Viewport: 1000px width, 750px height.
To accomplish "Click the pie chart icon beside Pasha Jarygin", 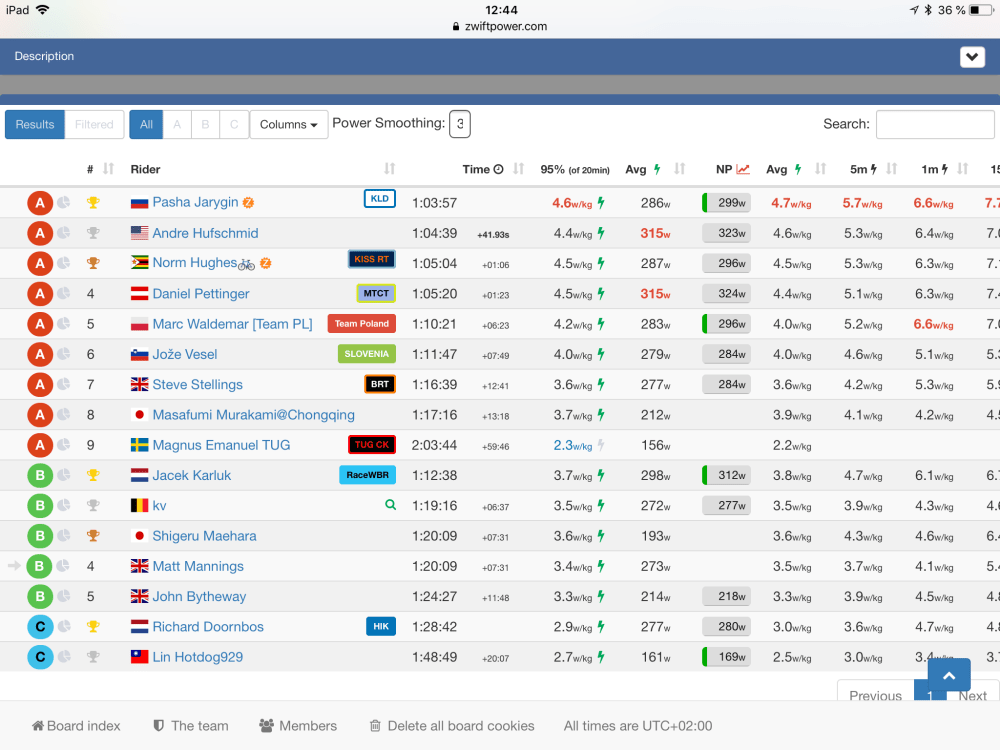I will 63,203.
